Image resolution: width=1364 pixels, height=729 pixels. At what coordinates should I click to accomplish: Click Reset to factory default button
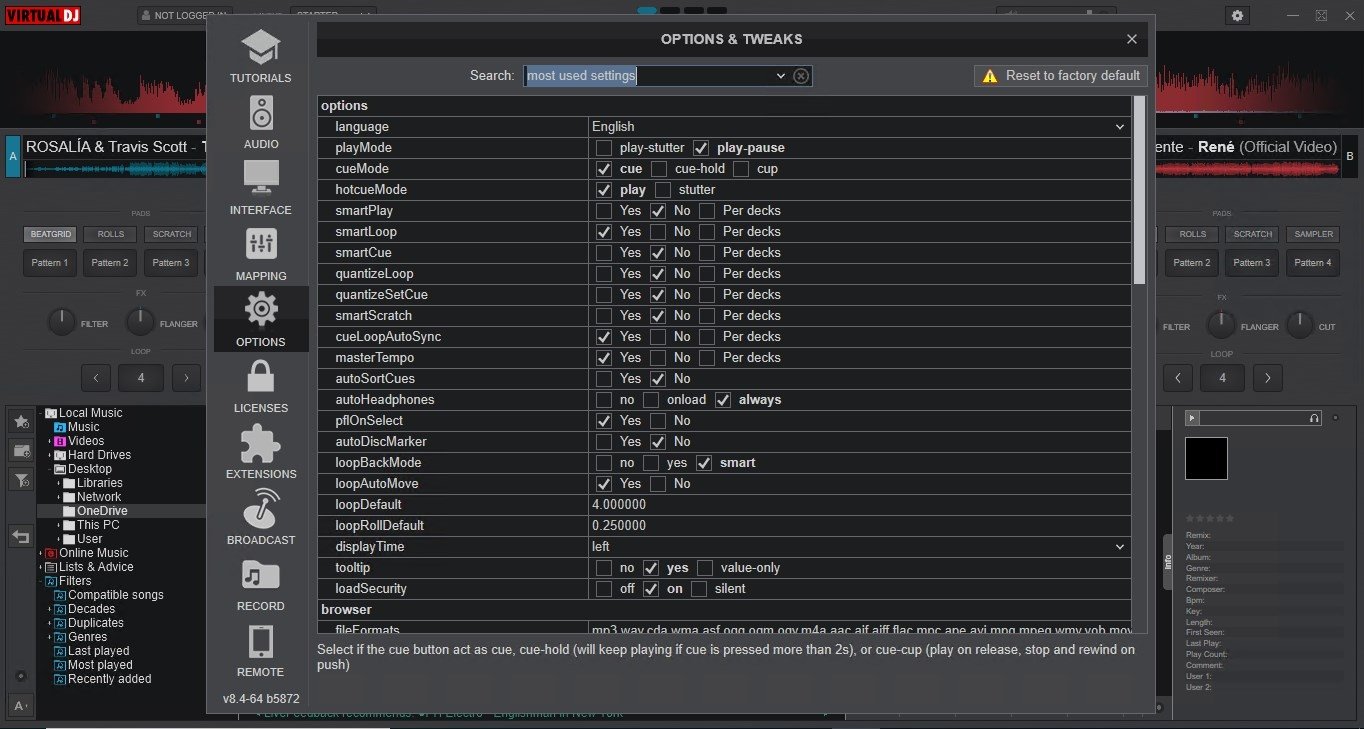point(1061,76)
